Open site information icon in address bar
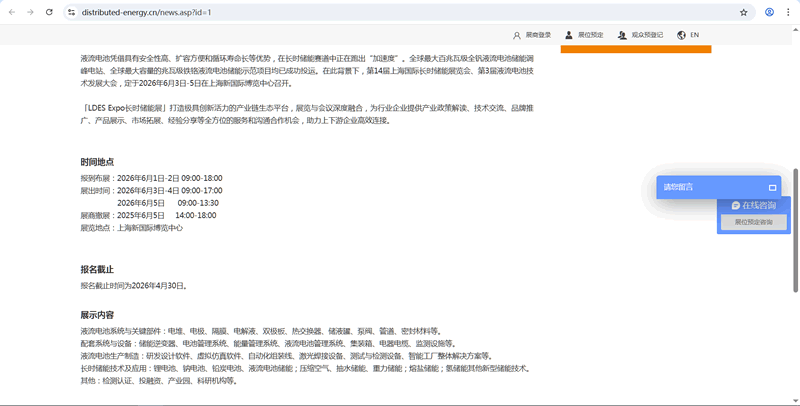 tap(71, 12)
